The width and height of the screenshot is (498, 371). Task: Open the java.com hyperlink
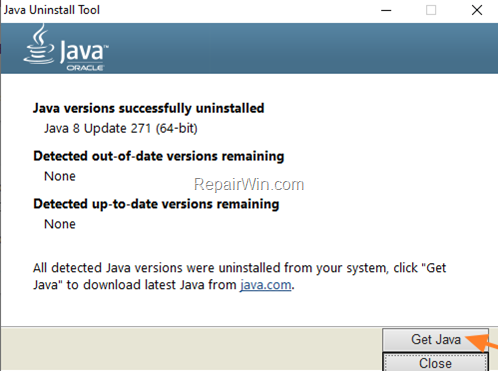click(266, 285)
